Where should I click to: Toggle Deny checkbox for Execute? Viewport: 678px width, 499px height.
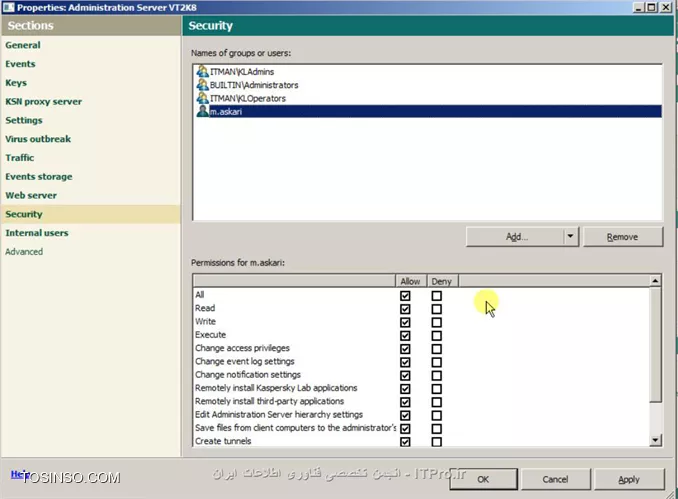437,336
